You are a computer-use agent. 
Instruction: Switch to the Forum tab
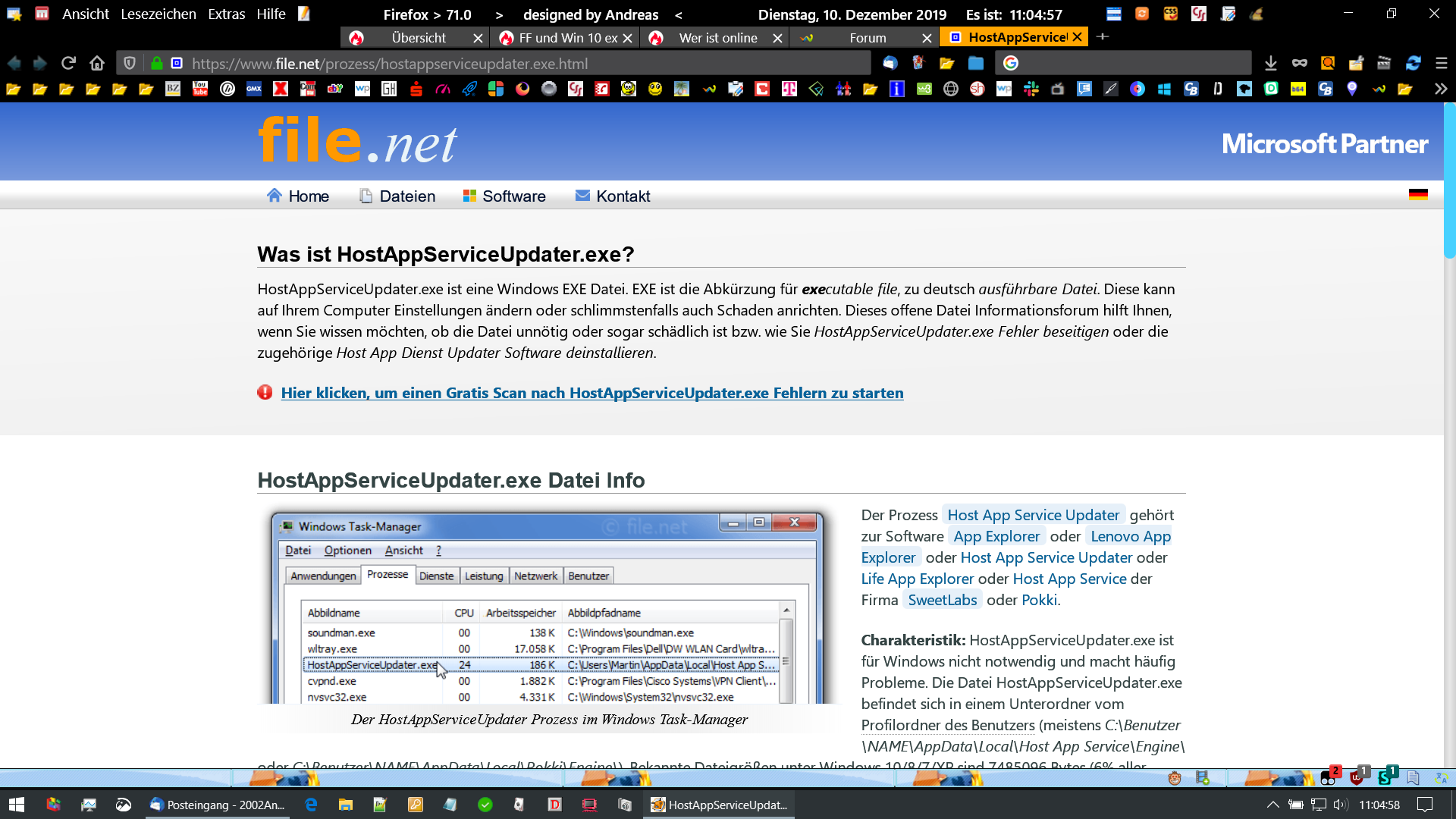[x=867, y=38]
